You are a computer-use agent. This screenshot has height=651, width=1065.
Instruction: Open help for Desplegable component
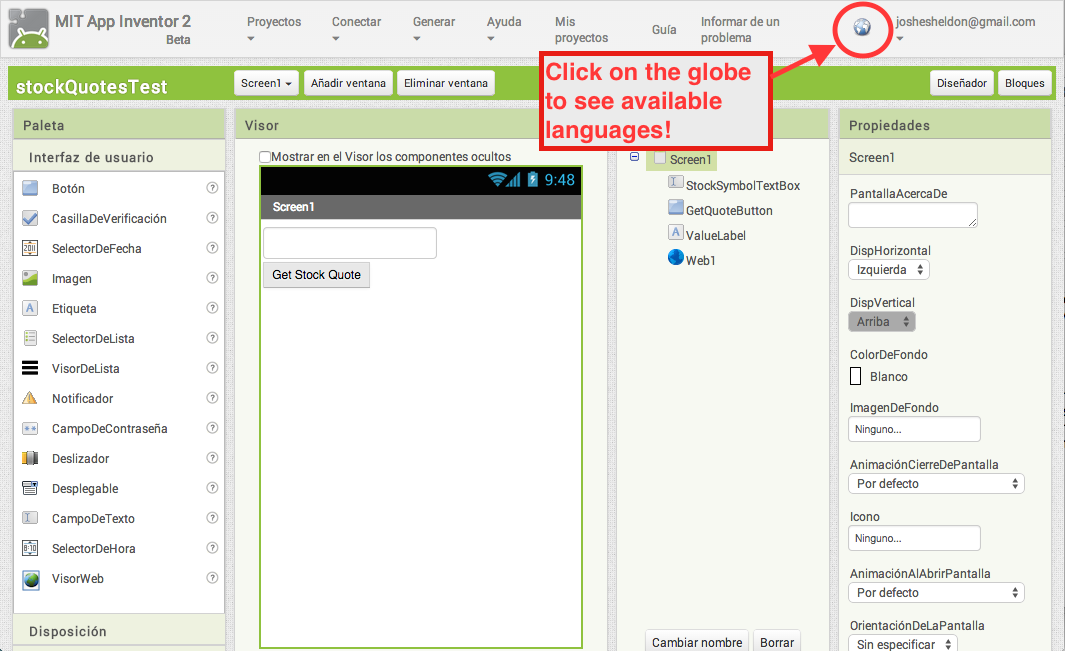point(212,487)
